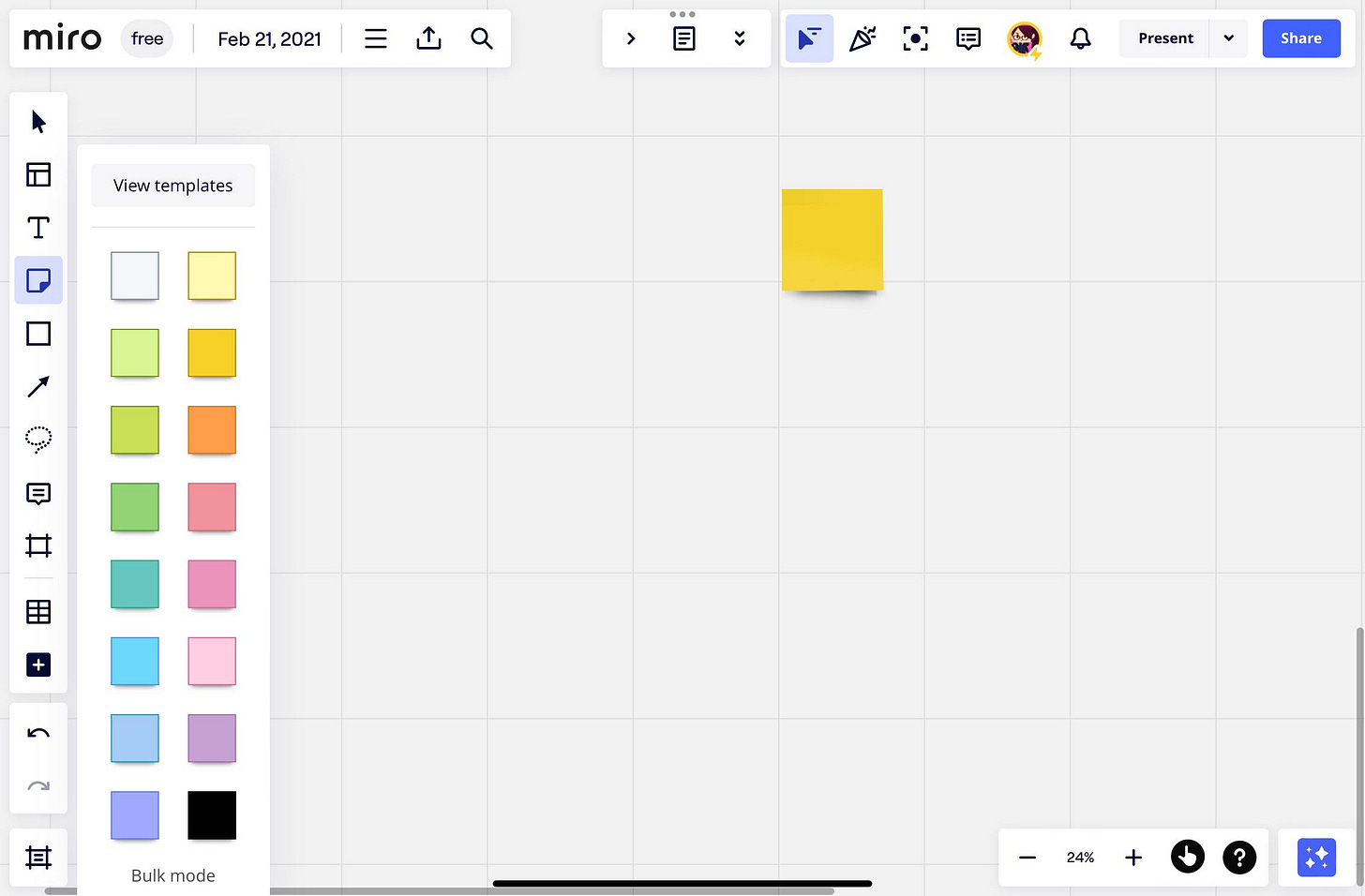Toggle the touch hand mode button
The image size is (1365, 896).
[1188, 857]
